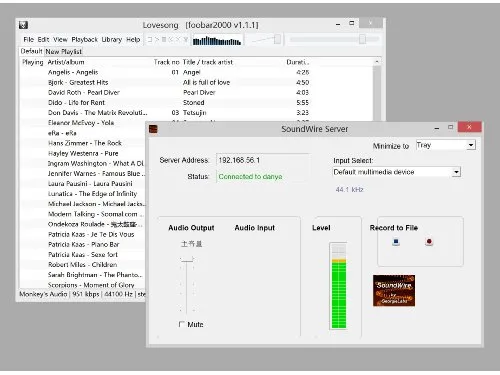This screenshot has height=375, width=500.
Task: Click the SoundWire logo image
Action: pyautogui.click(x=394, y=290)
